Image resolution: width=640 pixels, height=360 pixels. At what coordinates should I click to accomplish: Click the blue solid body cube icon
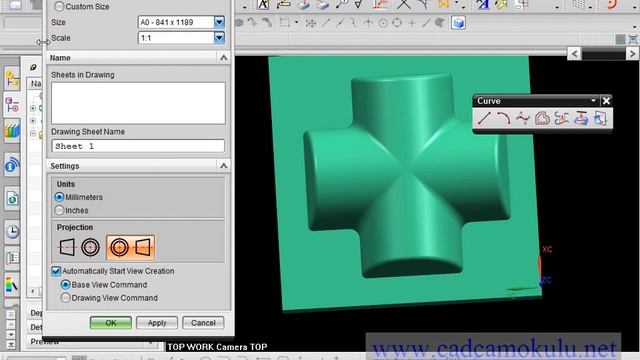tap(458, 23)
